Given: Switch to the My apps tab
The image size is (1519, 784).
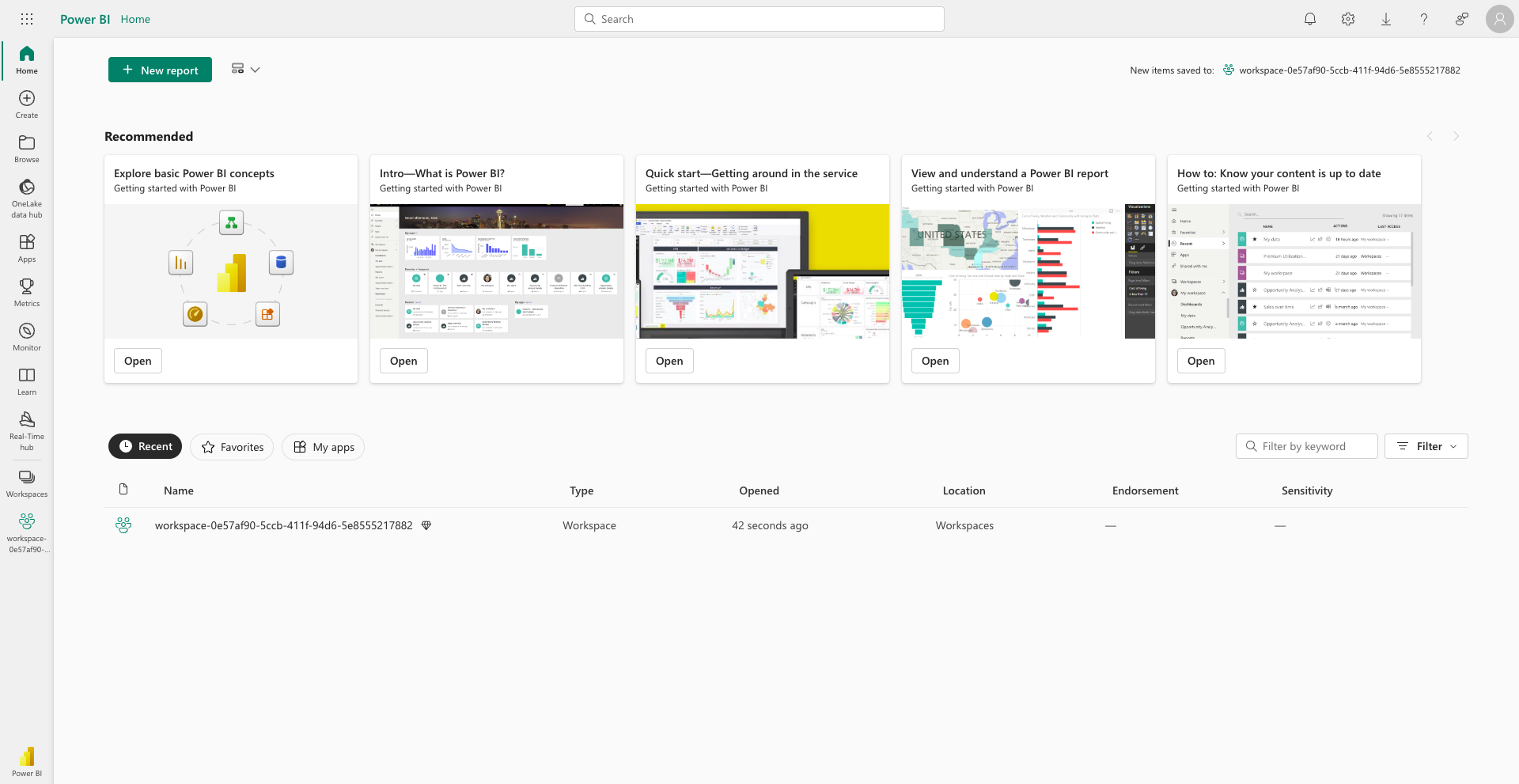Looking at the screenshot, I should pyautogui.click(x=324, y=447).
